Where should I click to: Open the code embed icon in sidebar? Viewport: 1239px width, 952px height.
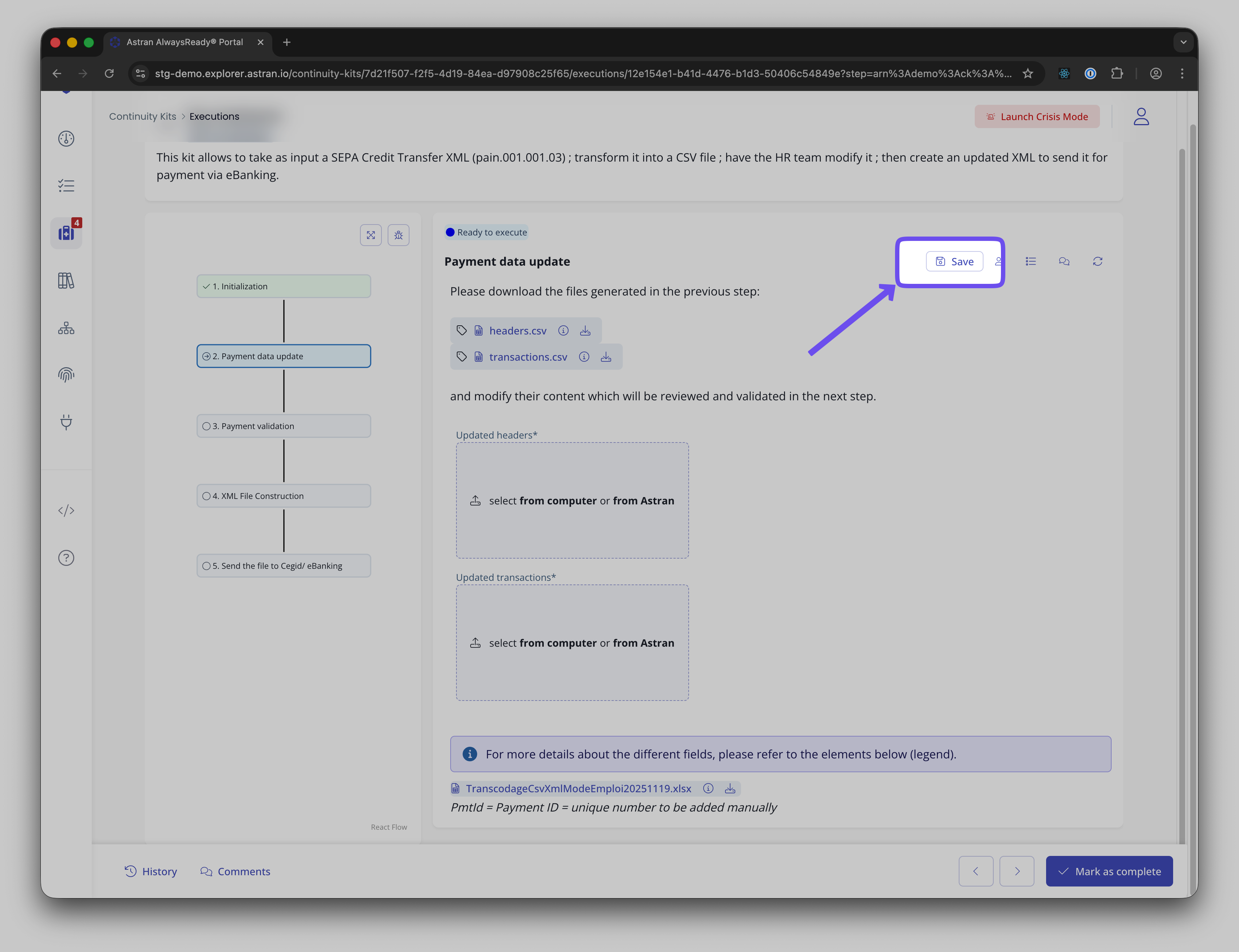(66, 510)
